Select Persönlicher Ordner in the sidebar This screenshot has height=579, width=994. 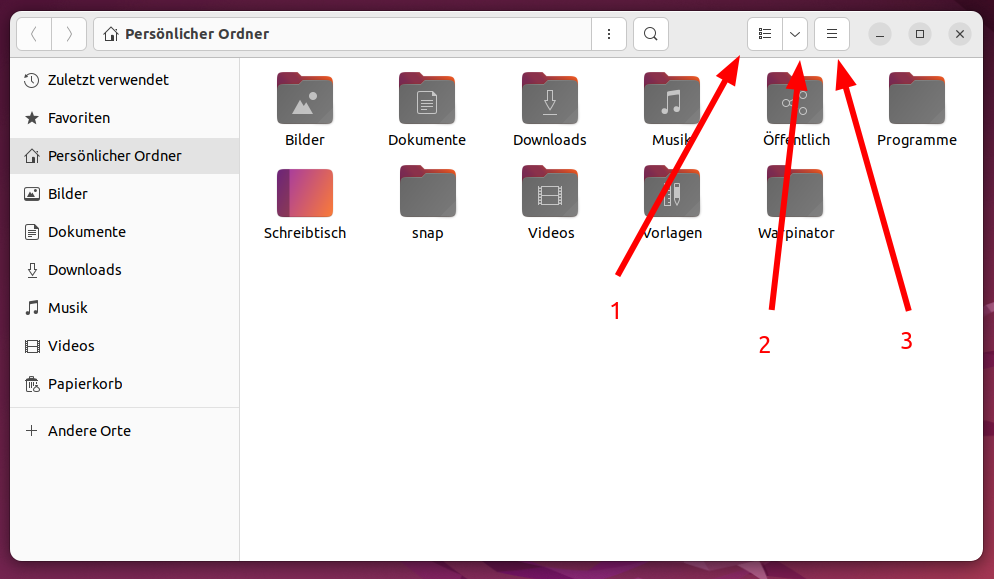point(125,156)
